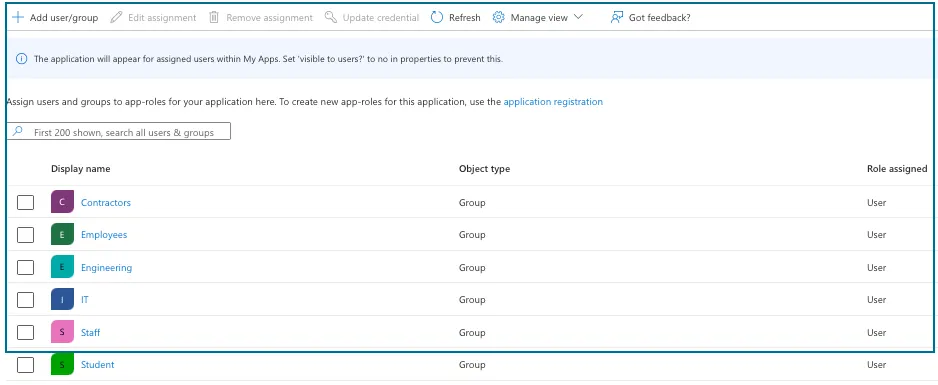Click User role in Contractors row
This screenshot has height=385, width=938.
[x=876, y=203]
